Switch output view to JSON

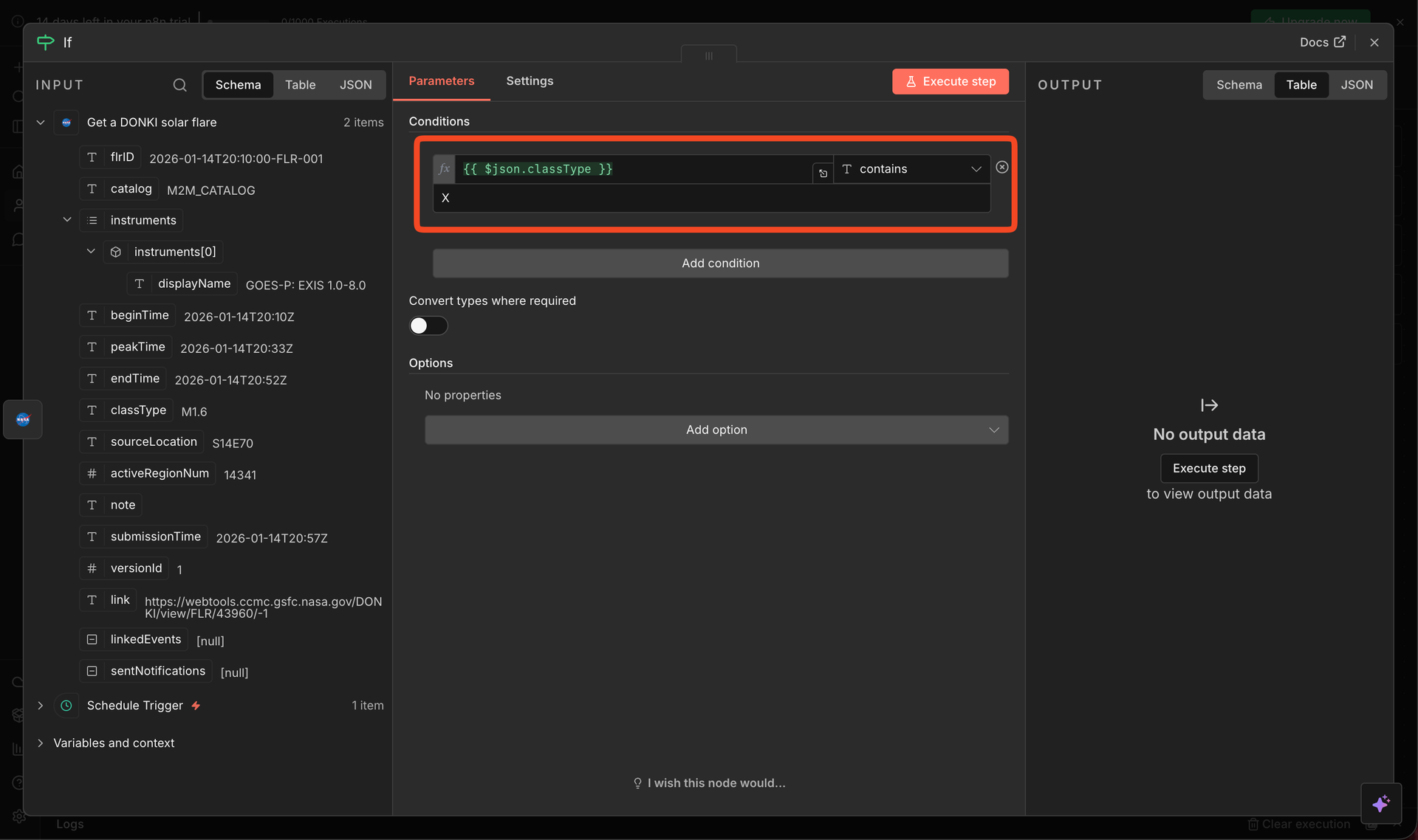coord(1357,85)
